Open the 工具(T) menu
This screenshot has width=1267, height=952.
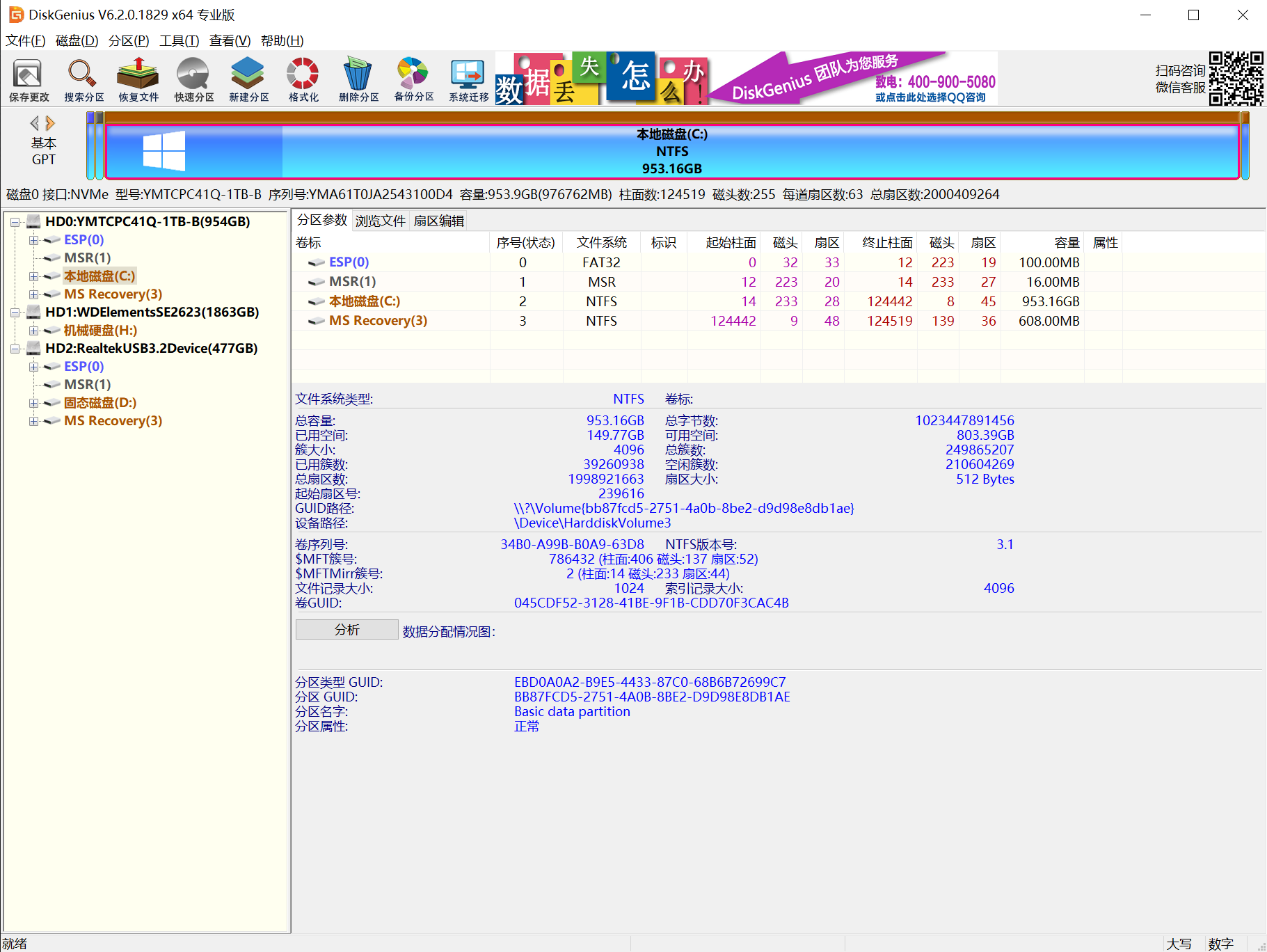(180, 41)
